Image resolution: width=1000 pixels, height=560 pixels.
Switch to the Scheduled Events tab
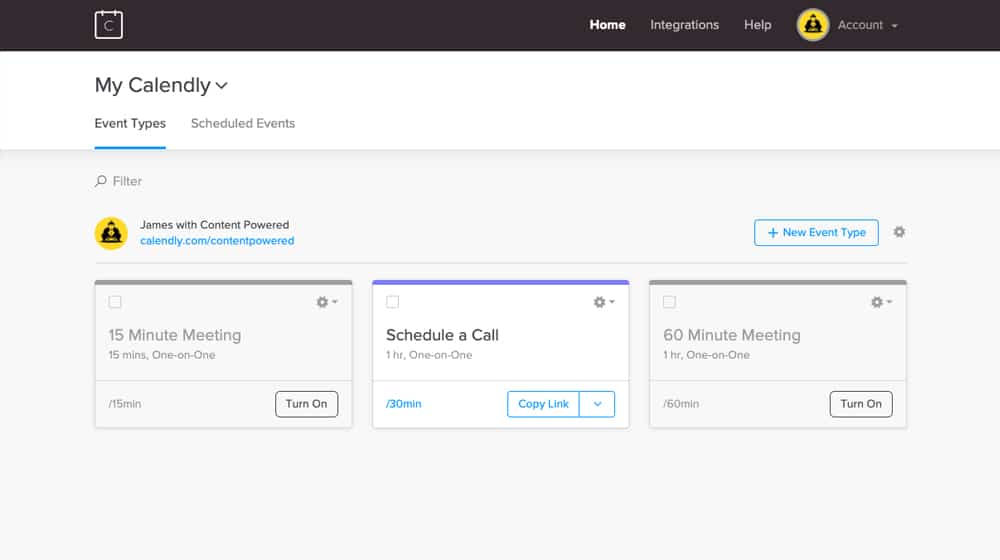(x=243, y=124)
